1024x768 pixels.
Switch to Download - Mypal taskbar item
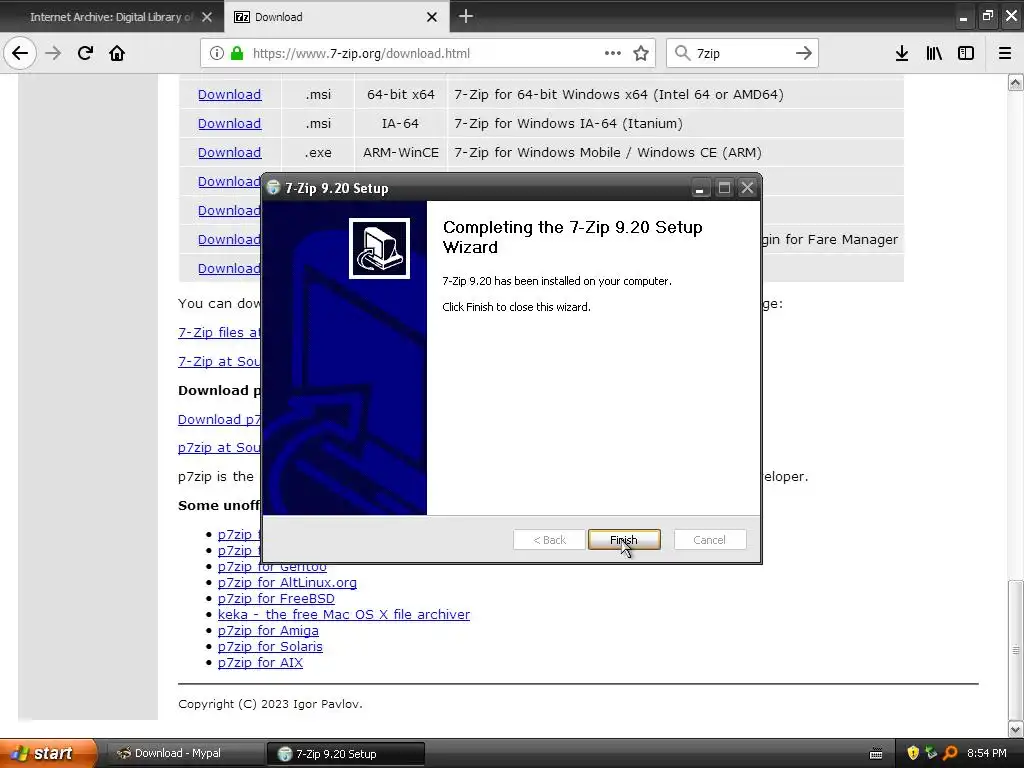tap(183, 753)
